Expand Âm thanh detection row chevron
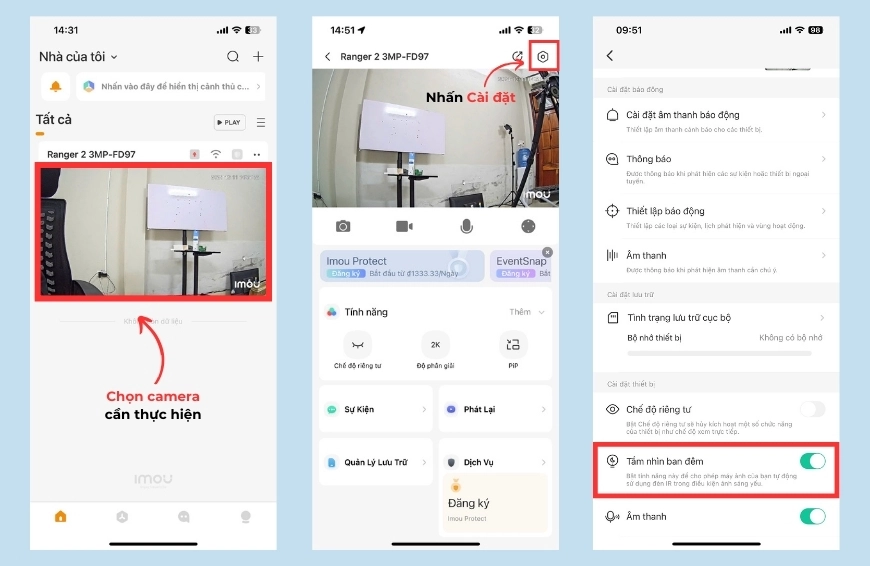The image size is (870, 566). (x=823, y=255)
